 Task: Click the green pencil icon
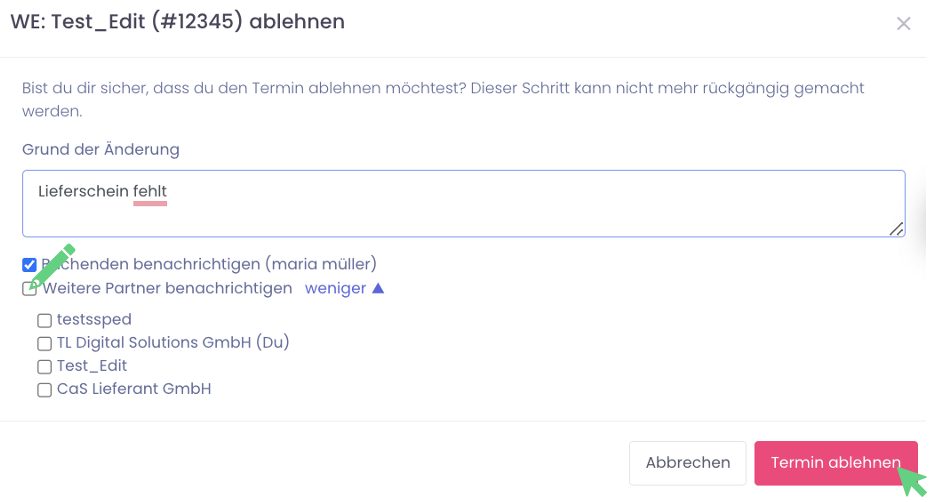click(52, 265)
